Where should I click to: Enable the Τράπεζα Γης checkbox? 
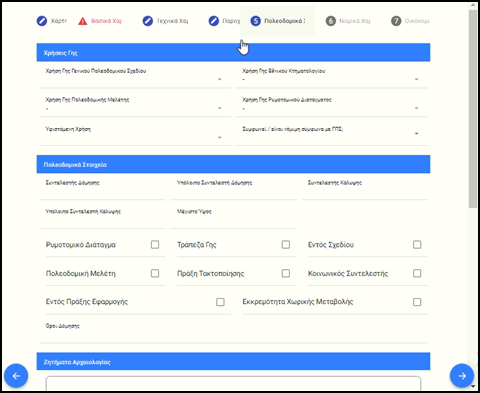pyautogui.click(x=286, y=245)
